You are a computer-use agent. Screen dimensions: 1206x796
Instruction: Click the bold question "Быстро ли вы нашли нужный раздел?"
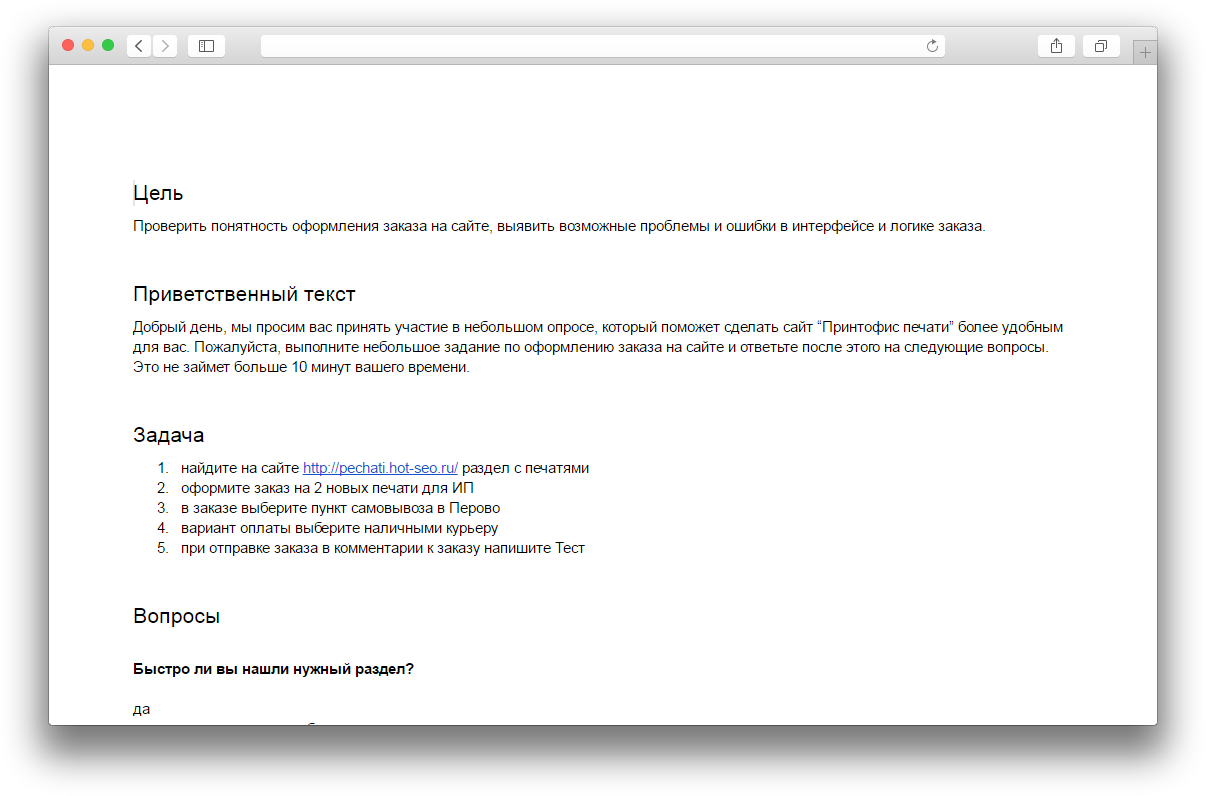(x=273, y=669)
